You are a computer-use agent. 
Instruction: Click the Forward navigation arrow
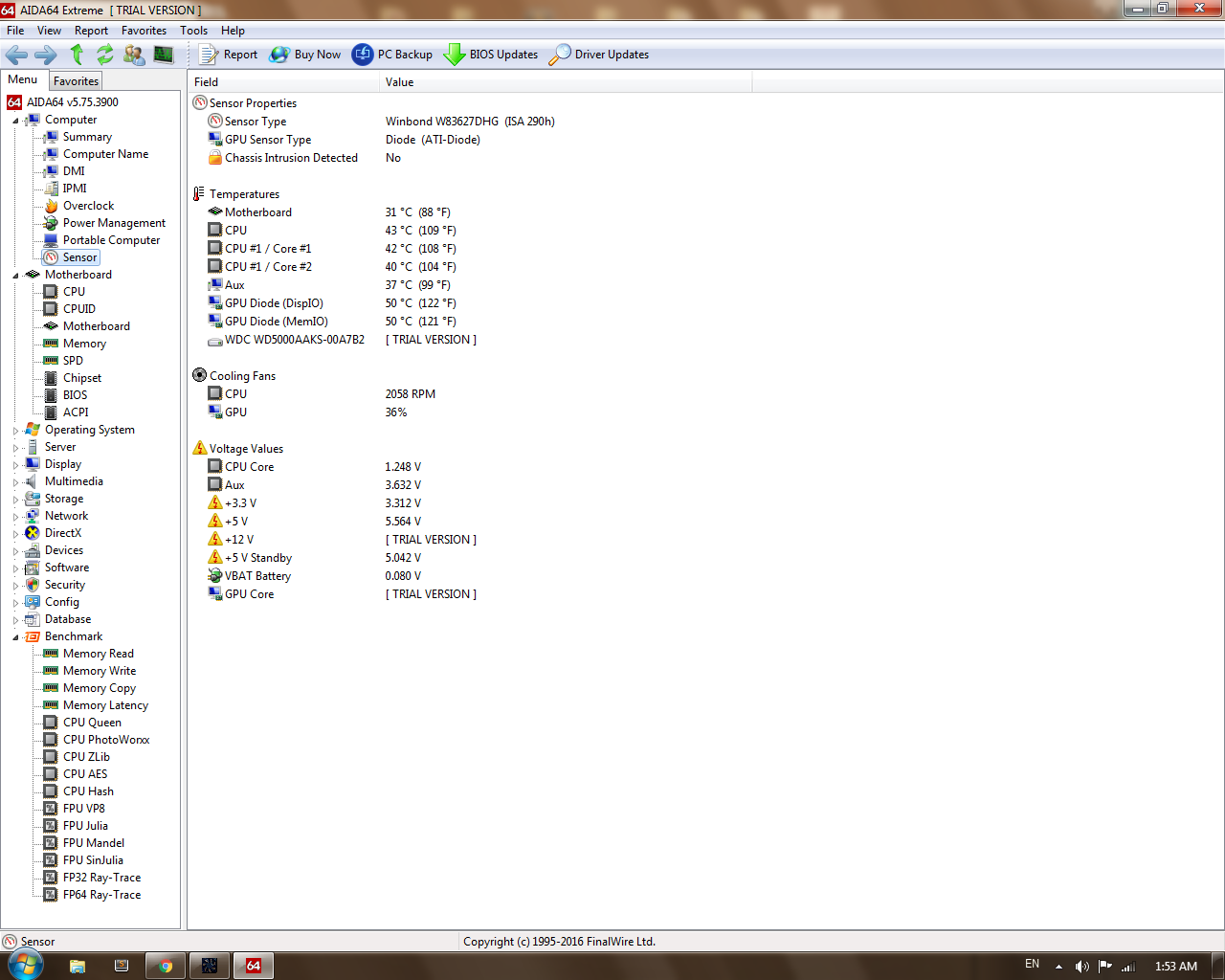click(46, 55)
